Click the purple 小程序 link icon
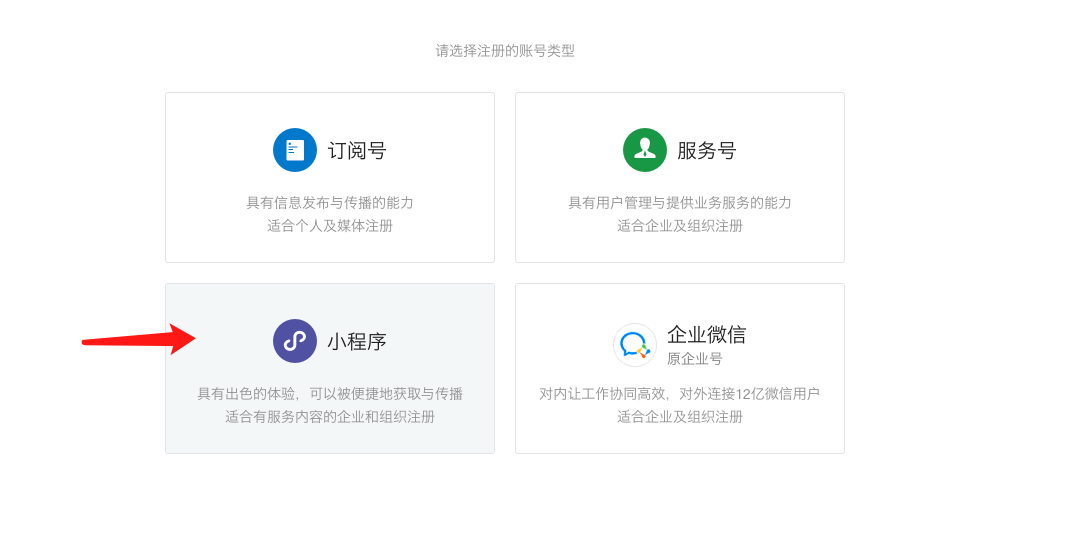Image resolution: width=1071 pixels, height=545 pixels. (295, 341)
